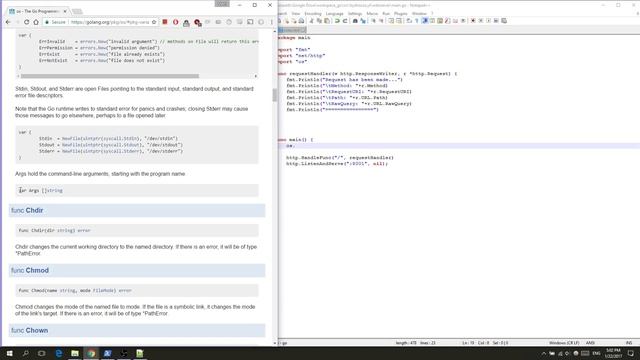Click Paste icon in Notepad++ toolbar
The height and width of the screenshot is (360, 640).
(327, 21)
